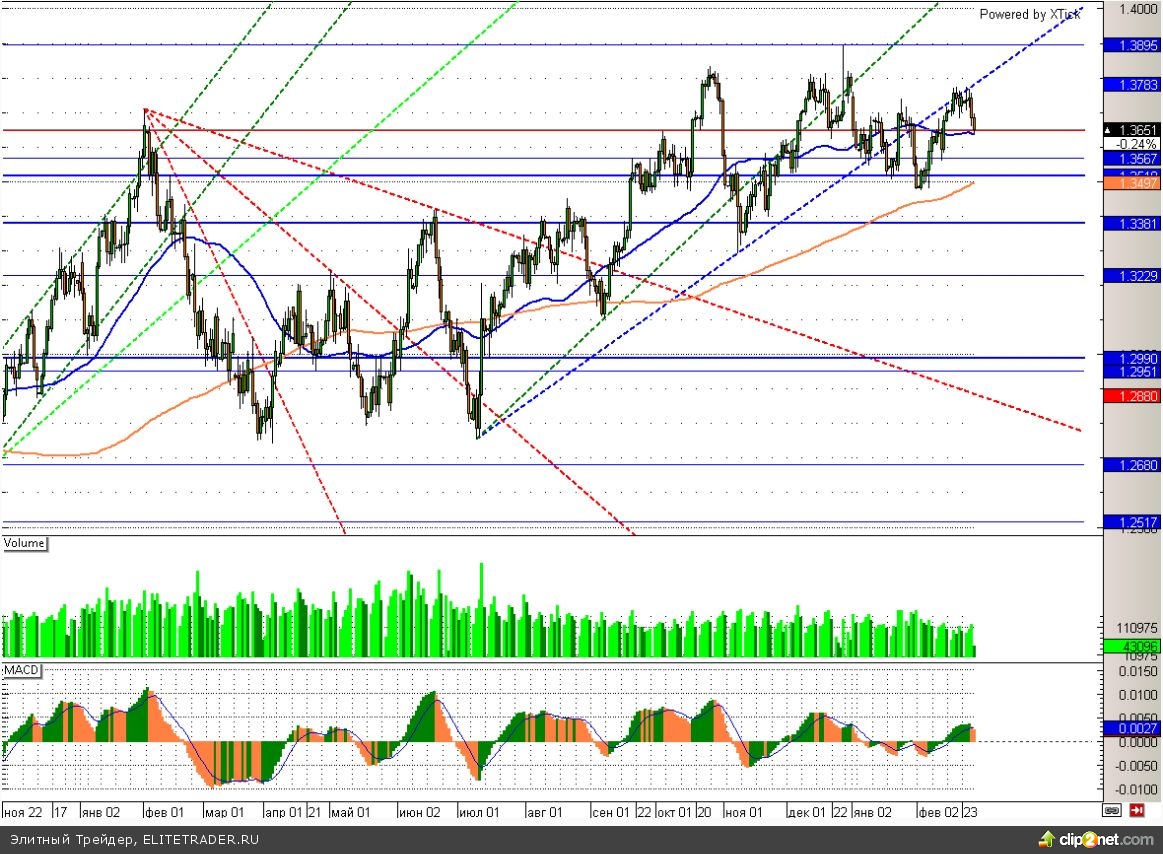The image size is (1163, 854).
Task: Click the -0.24% change label
Action: click(x=1132, y=144)
